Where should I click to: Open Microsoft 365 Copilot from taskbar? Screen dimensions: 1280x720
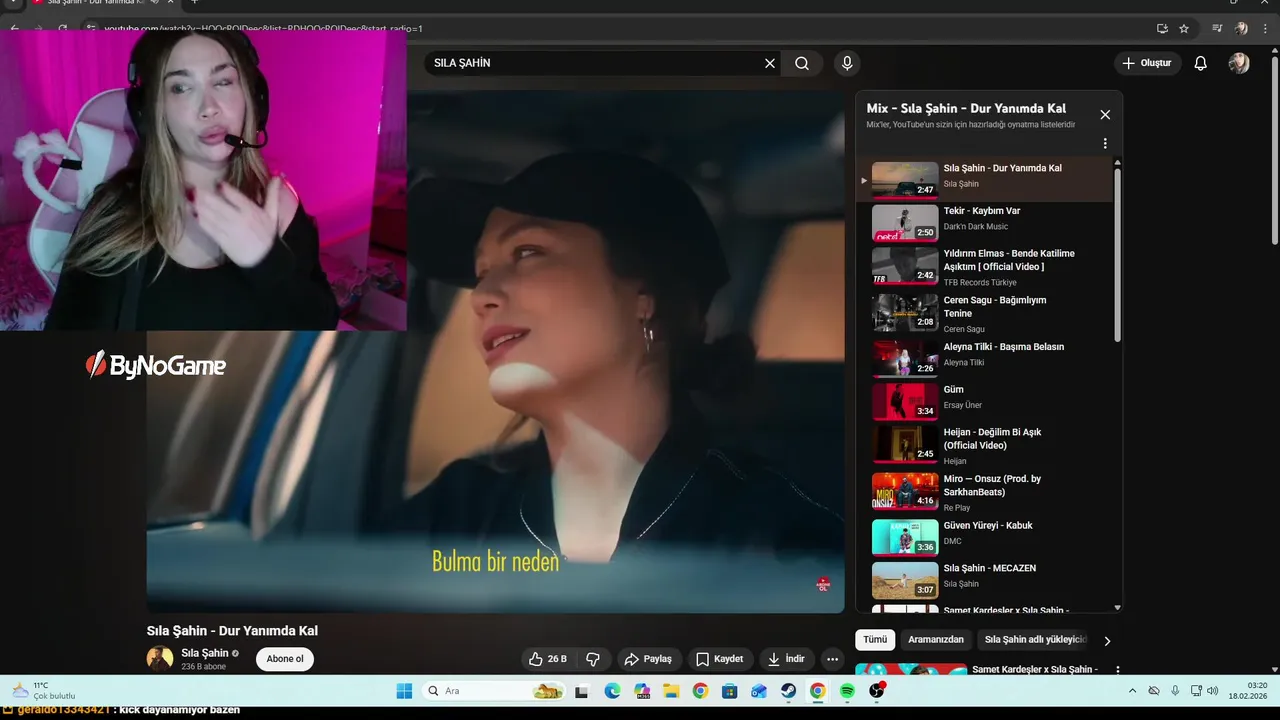(641, 691)
